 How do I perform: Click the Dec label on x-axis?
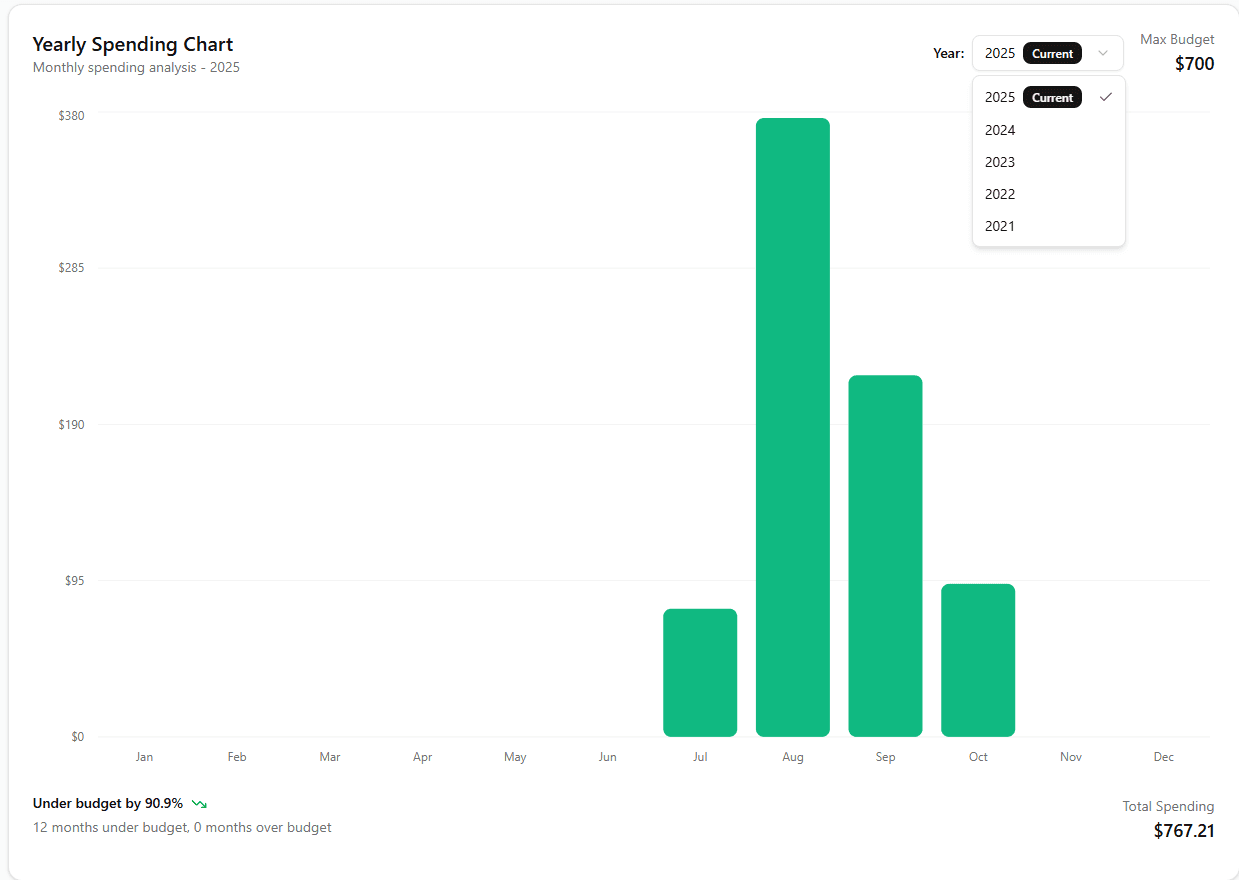(x=1163, y=757)
